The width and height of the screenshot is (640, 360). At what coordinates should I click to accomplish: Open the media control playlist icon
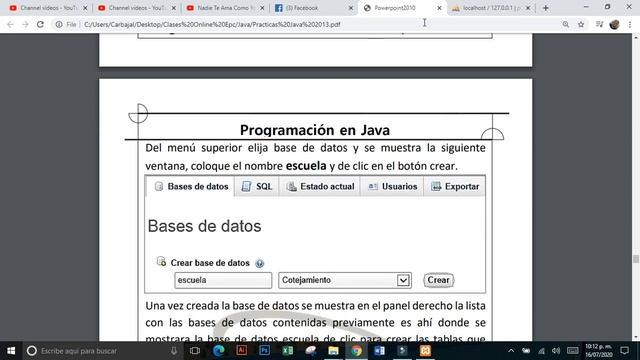pos(599,24)
